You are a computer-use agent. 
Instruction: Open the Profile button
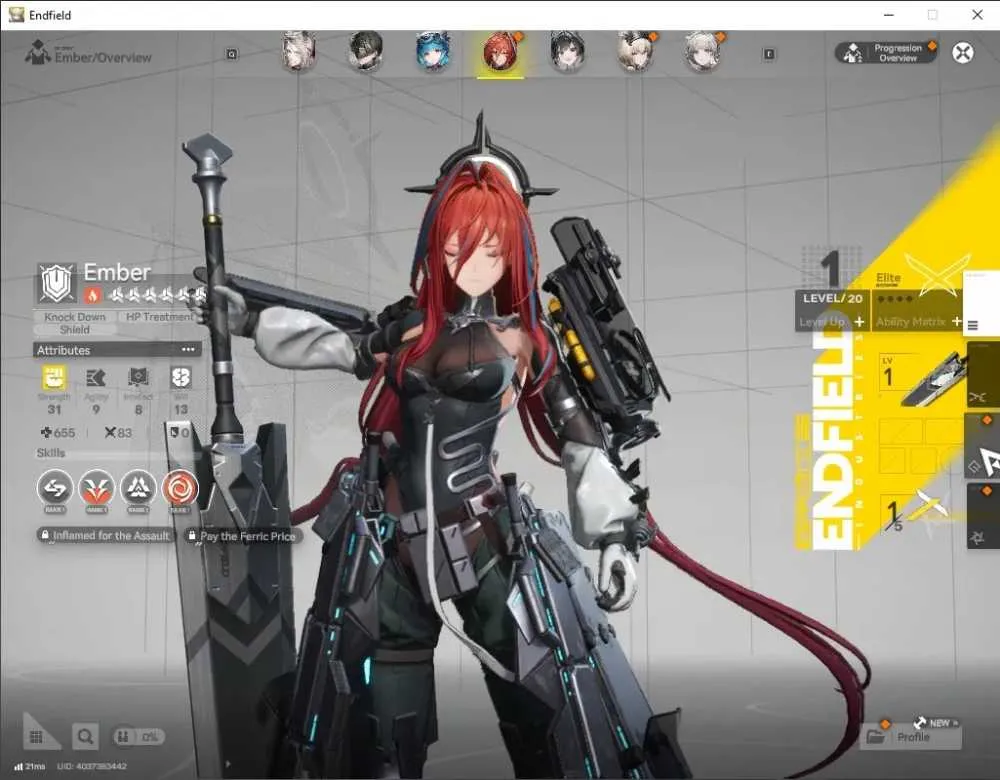[x=911, y=737]
